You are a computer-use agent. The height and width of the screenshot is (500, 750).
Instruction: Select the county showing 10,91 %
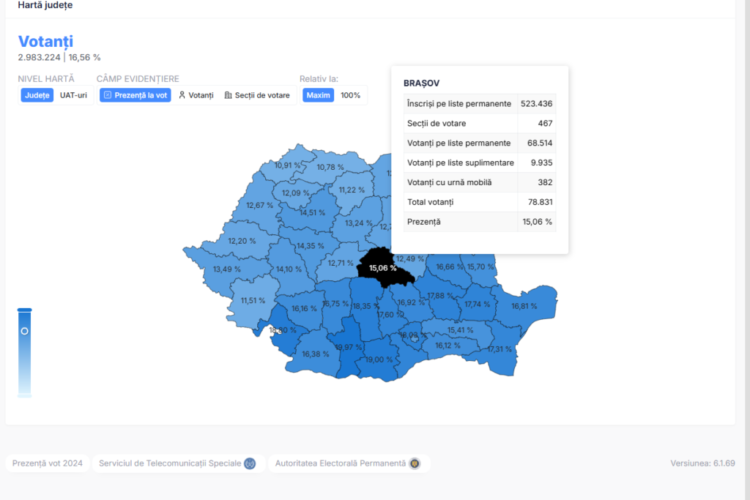point(287,165)
